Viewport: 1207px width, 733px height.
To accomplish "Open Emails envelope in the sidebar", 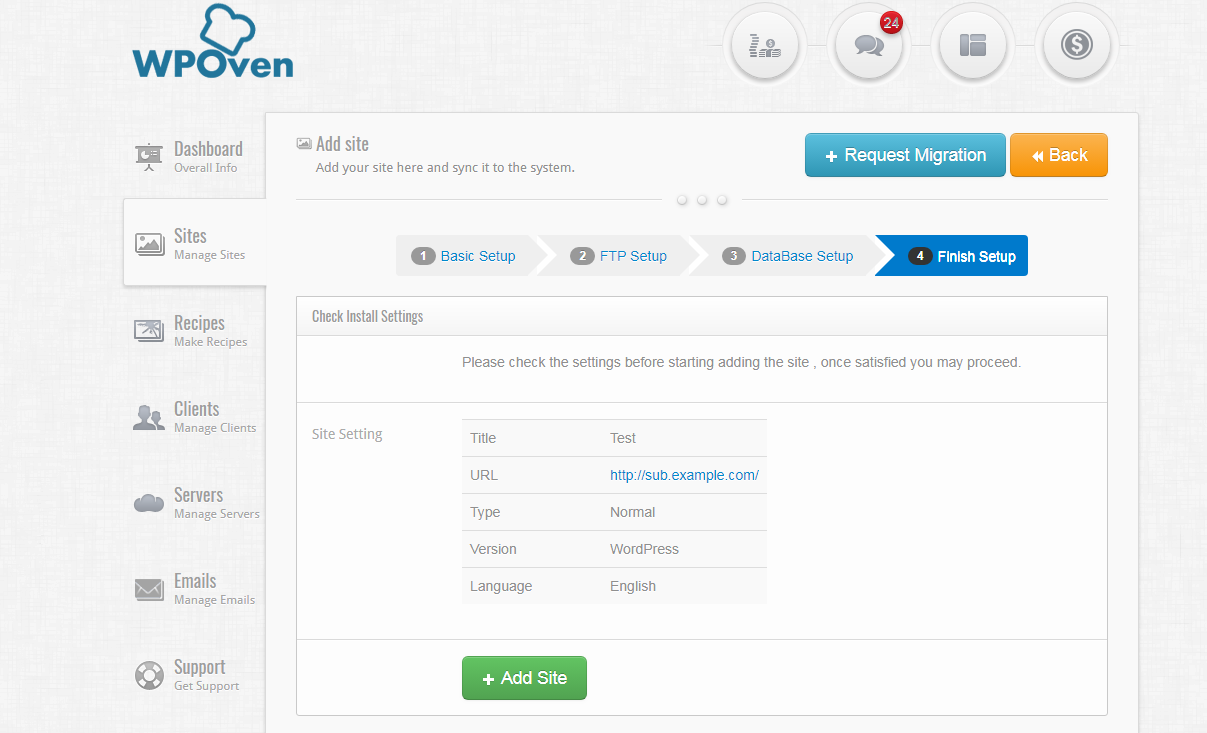I will click(149, 589).
